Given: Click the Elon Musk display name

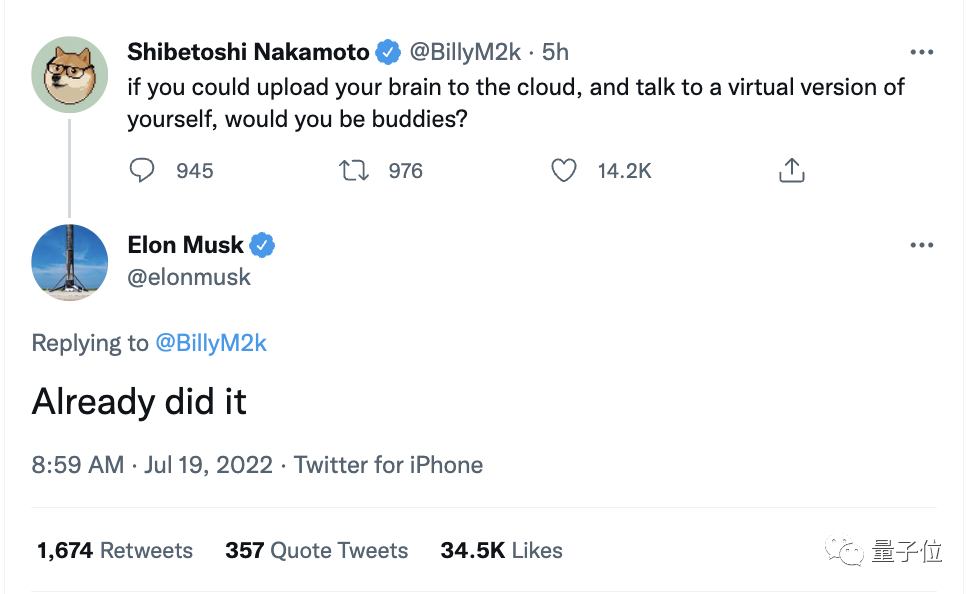Looking at the screenshot, I should (186, 245).
